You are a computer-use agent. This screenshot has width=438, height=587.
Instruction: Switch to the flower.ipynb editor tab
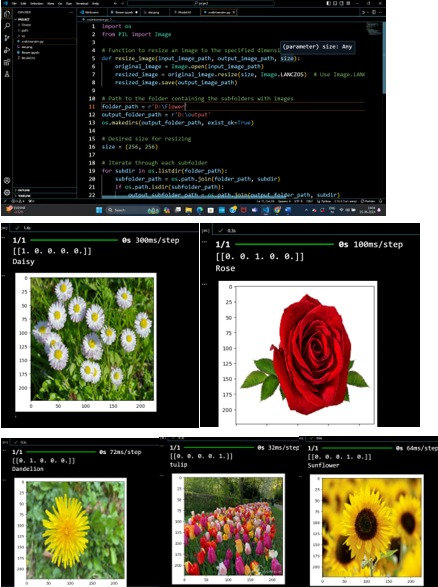(123, 12)
